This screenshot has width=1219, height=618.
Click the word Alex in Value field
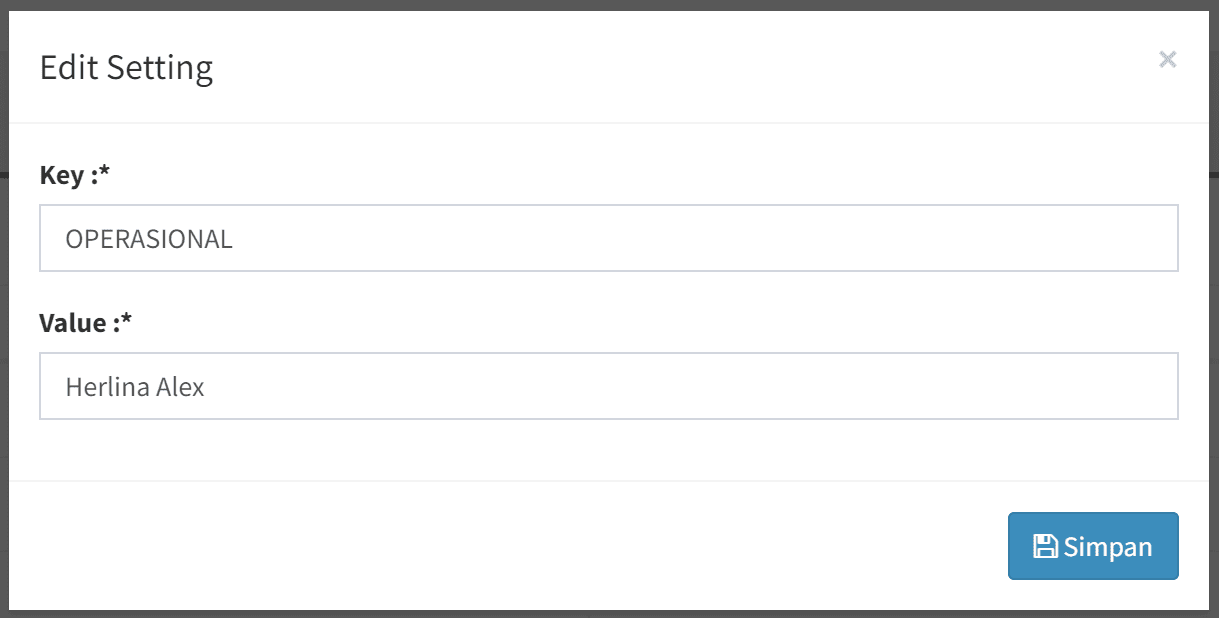180,387
